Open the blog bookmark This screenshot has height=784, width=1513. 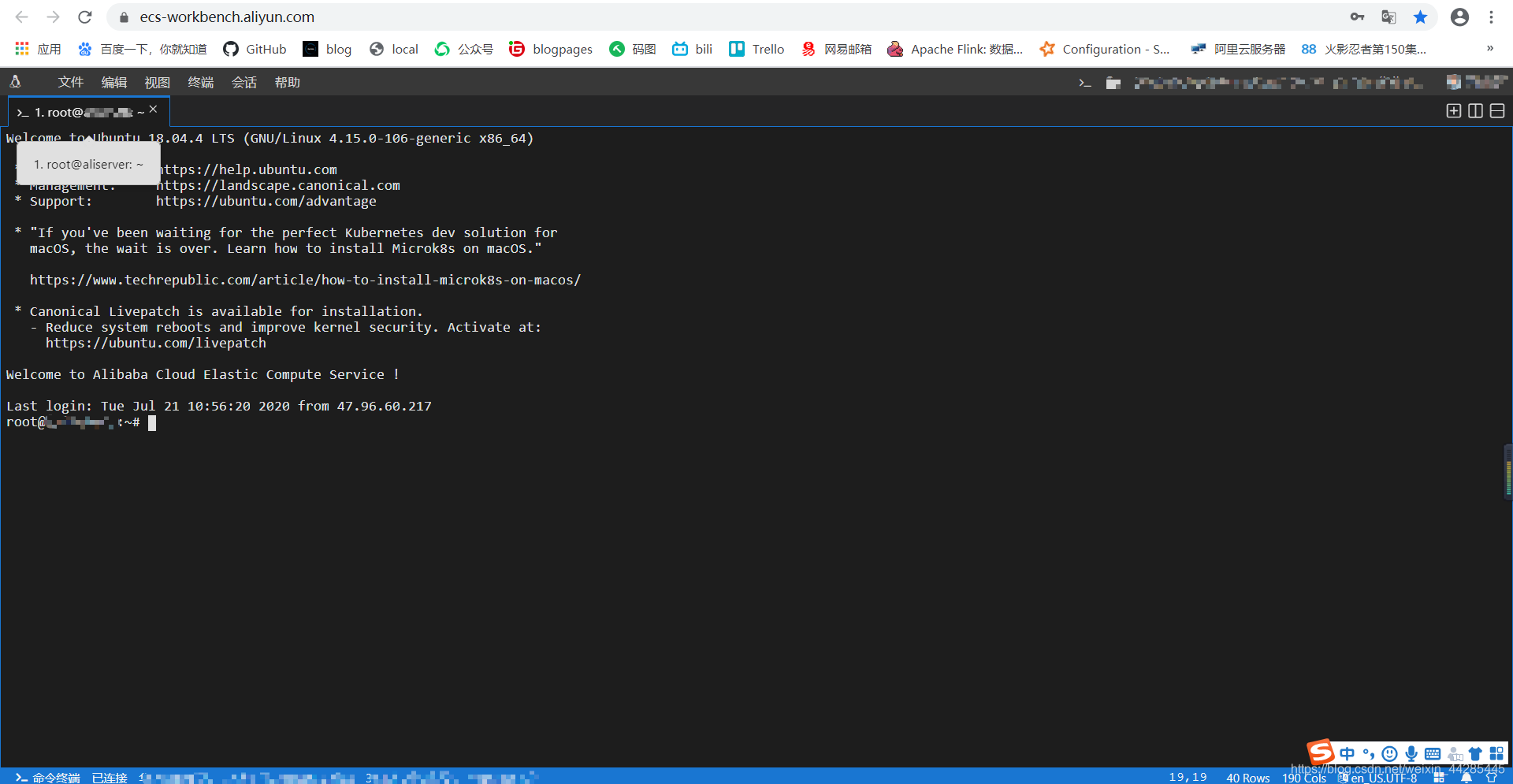point(328,49)
